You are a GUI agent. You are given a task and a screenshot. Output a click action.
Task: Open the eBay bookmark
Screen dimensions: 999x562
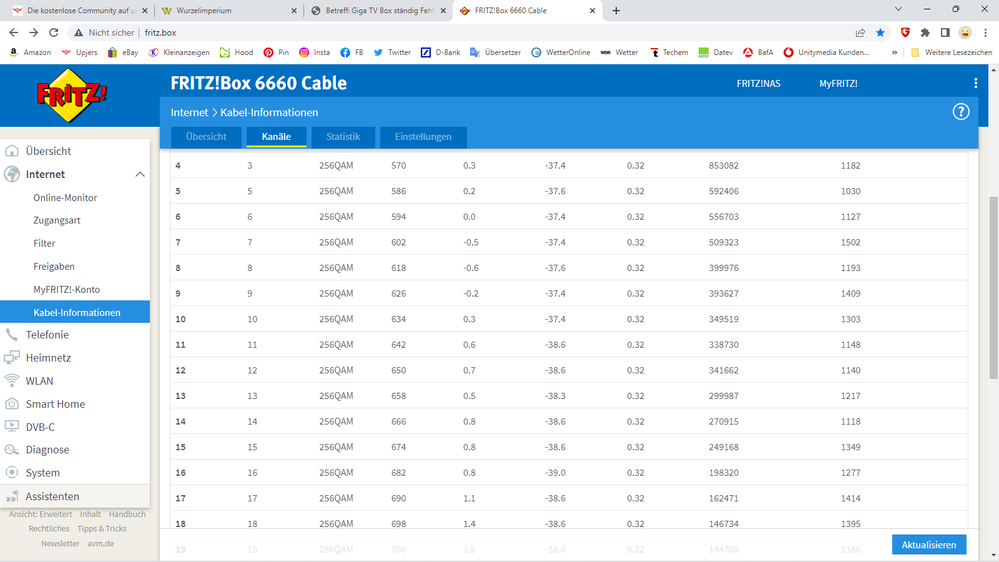tap(123, 52)
